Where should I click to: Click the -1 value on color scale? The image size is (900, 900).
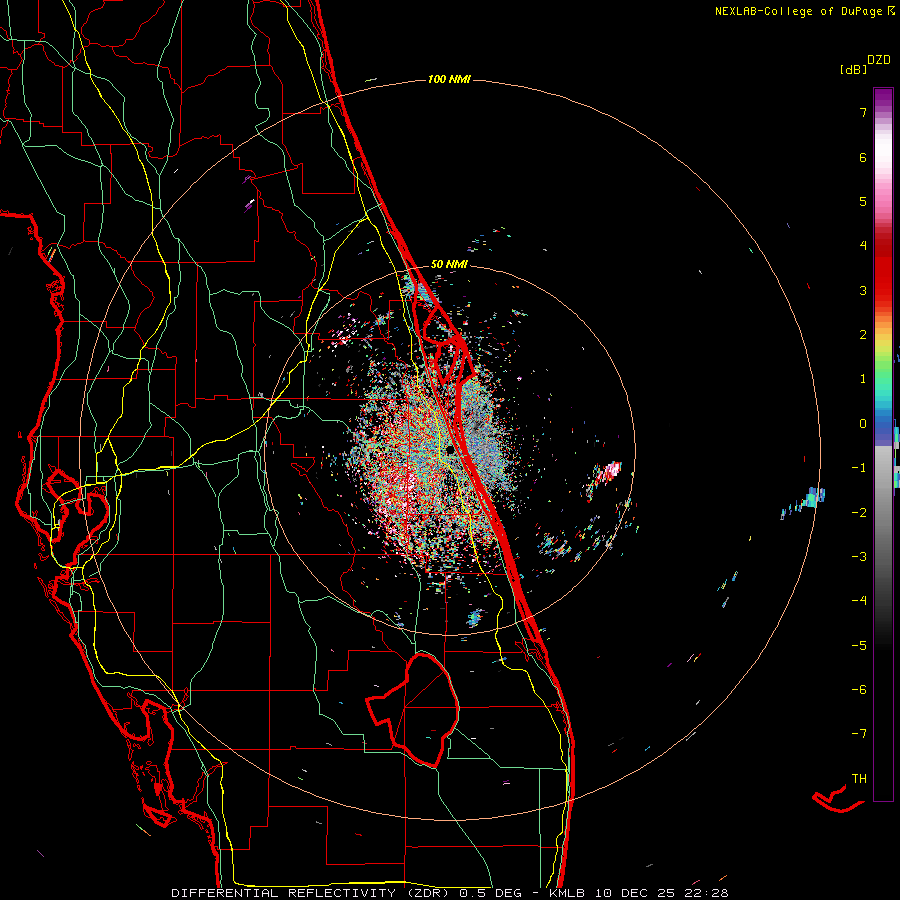click(x=859, y=468)
